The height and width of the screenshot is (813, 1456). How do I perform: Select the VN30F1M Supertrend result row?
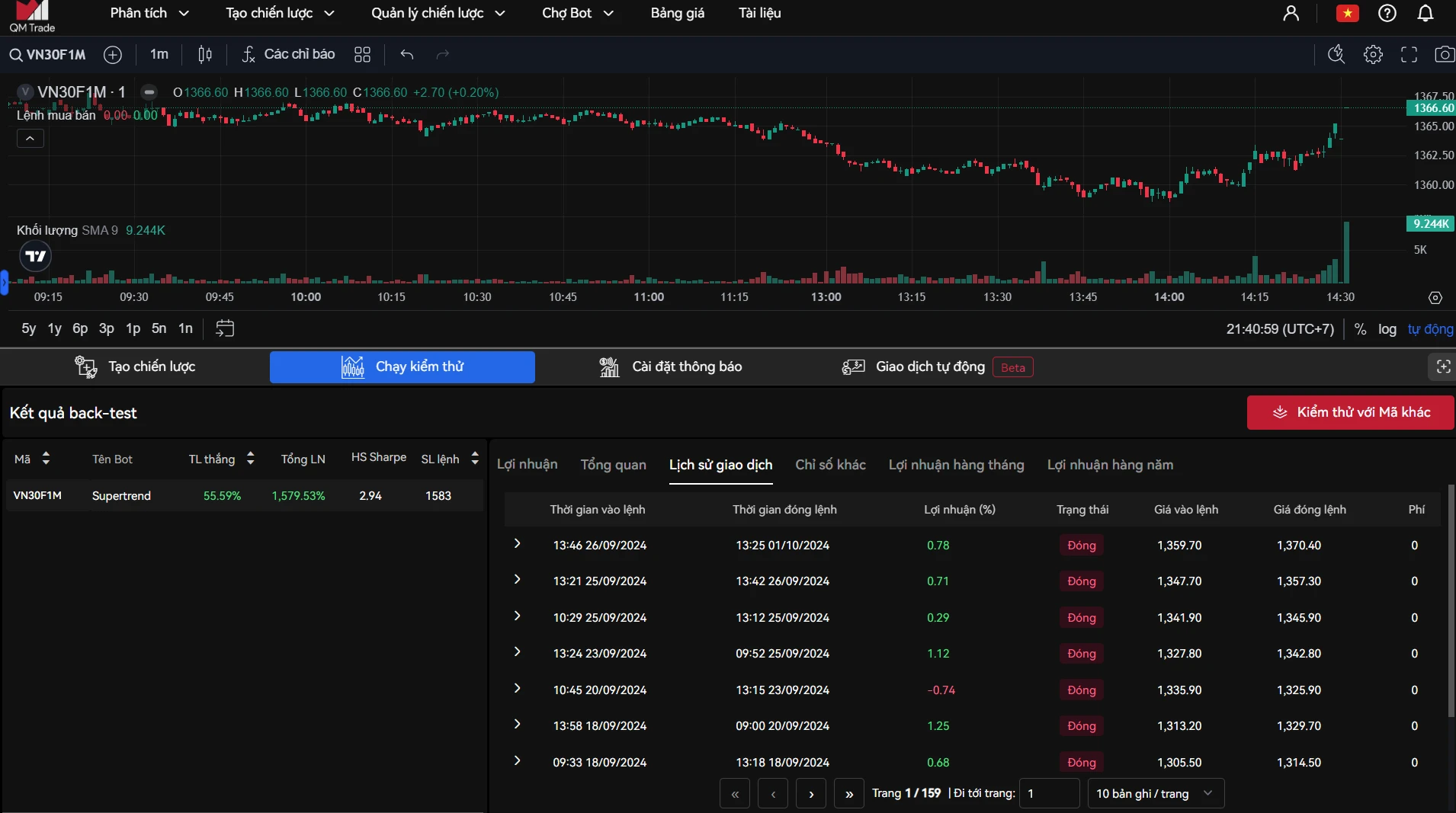click(x=244, y=495)
